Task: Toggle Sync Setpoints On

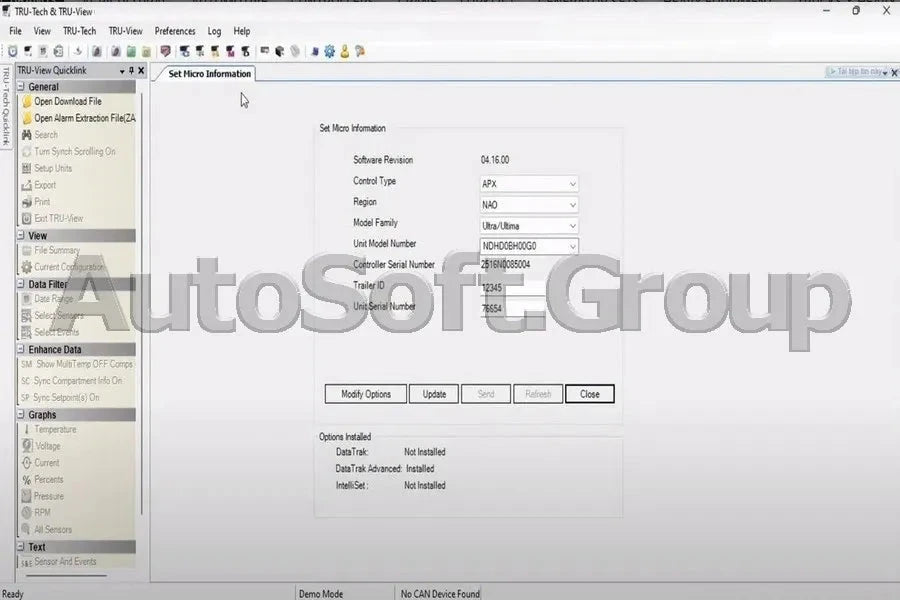Action: coord(68,397)
